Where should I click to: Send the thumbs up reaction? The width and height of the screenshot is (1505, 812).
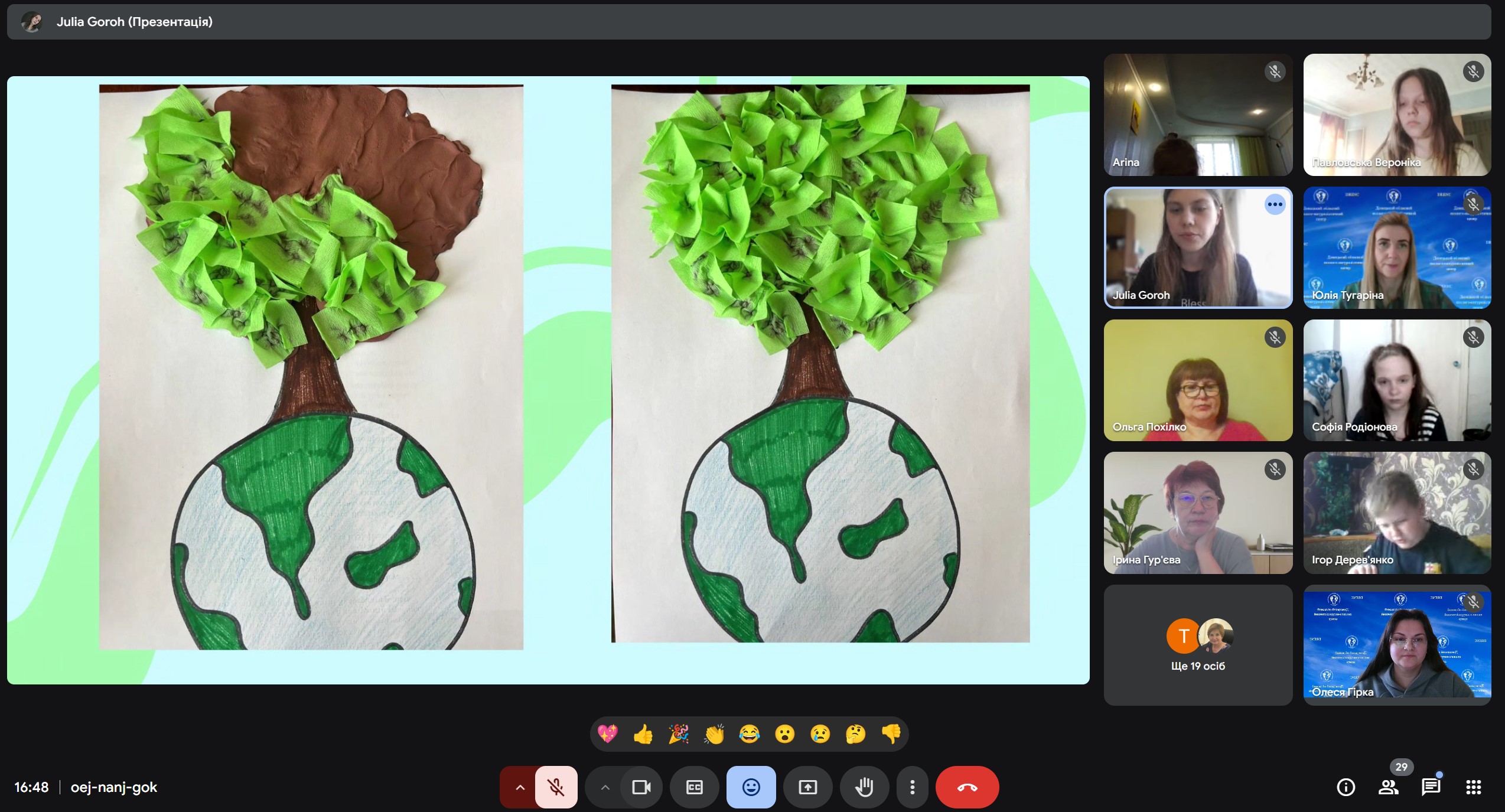[x=643, y=734]
